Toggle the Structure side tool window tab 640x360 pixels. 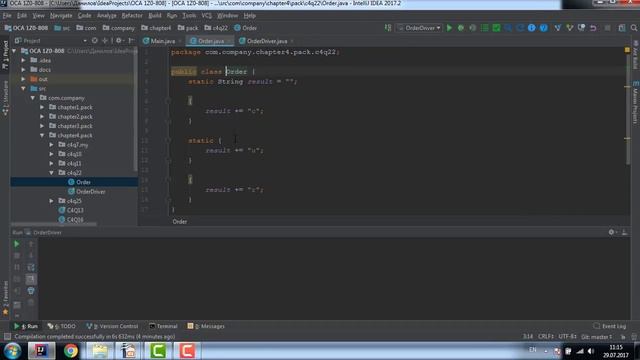point(5,98)
